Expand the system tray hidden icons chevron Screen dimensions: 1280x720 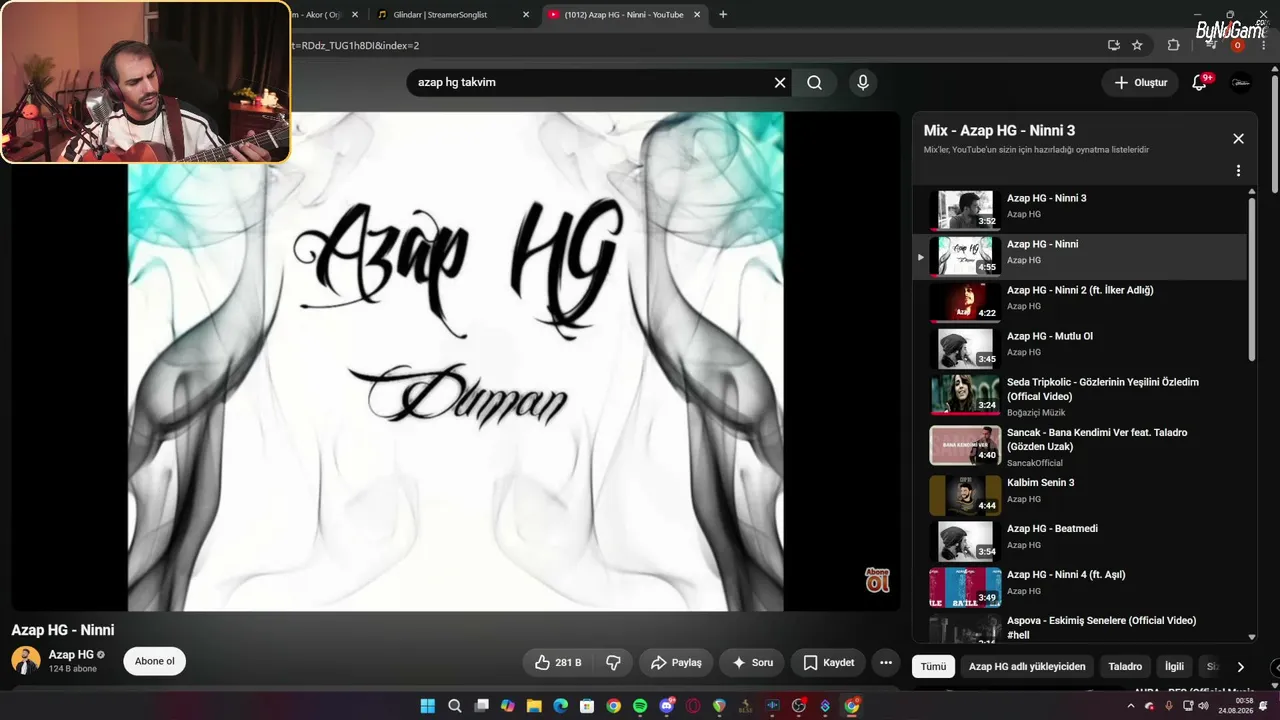point(1131,706)
